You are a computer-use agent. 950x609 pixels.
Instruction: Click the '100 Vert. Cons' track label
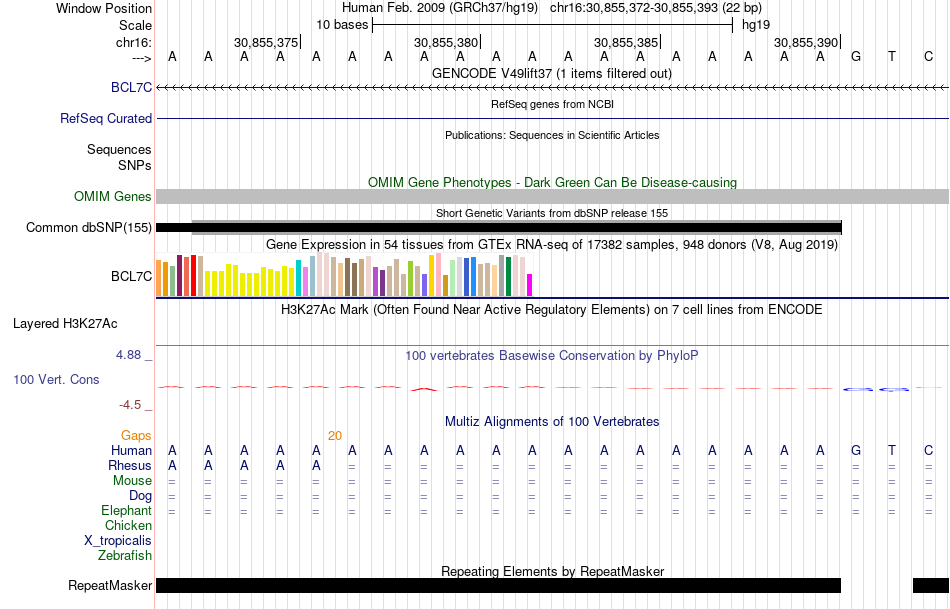tap(56, 379)
